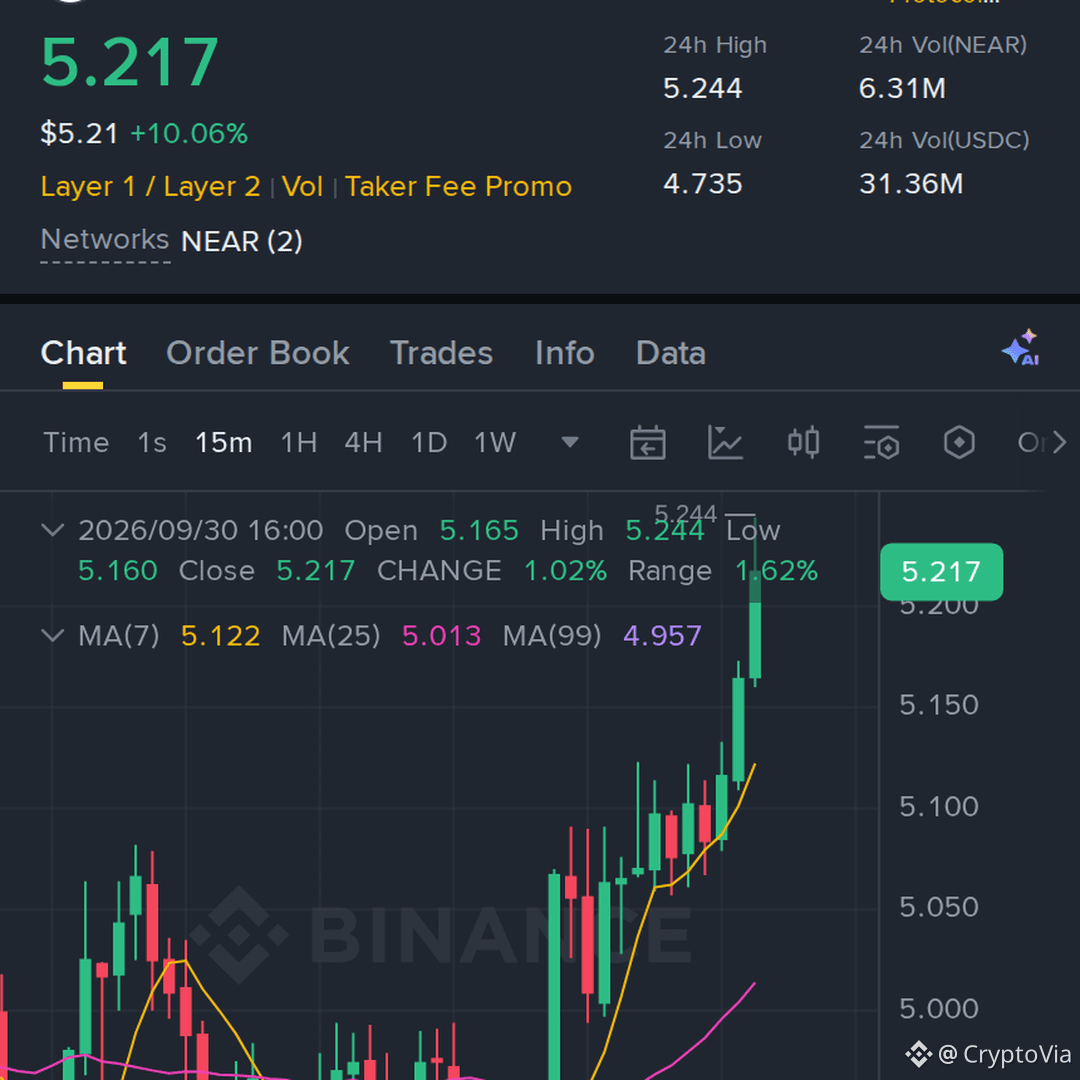This screenshot has height=1080, width=1080.
Task: Open the more intervals dropdown arrow
Action: 570,442
